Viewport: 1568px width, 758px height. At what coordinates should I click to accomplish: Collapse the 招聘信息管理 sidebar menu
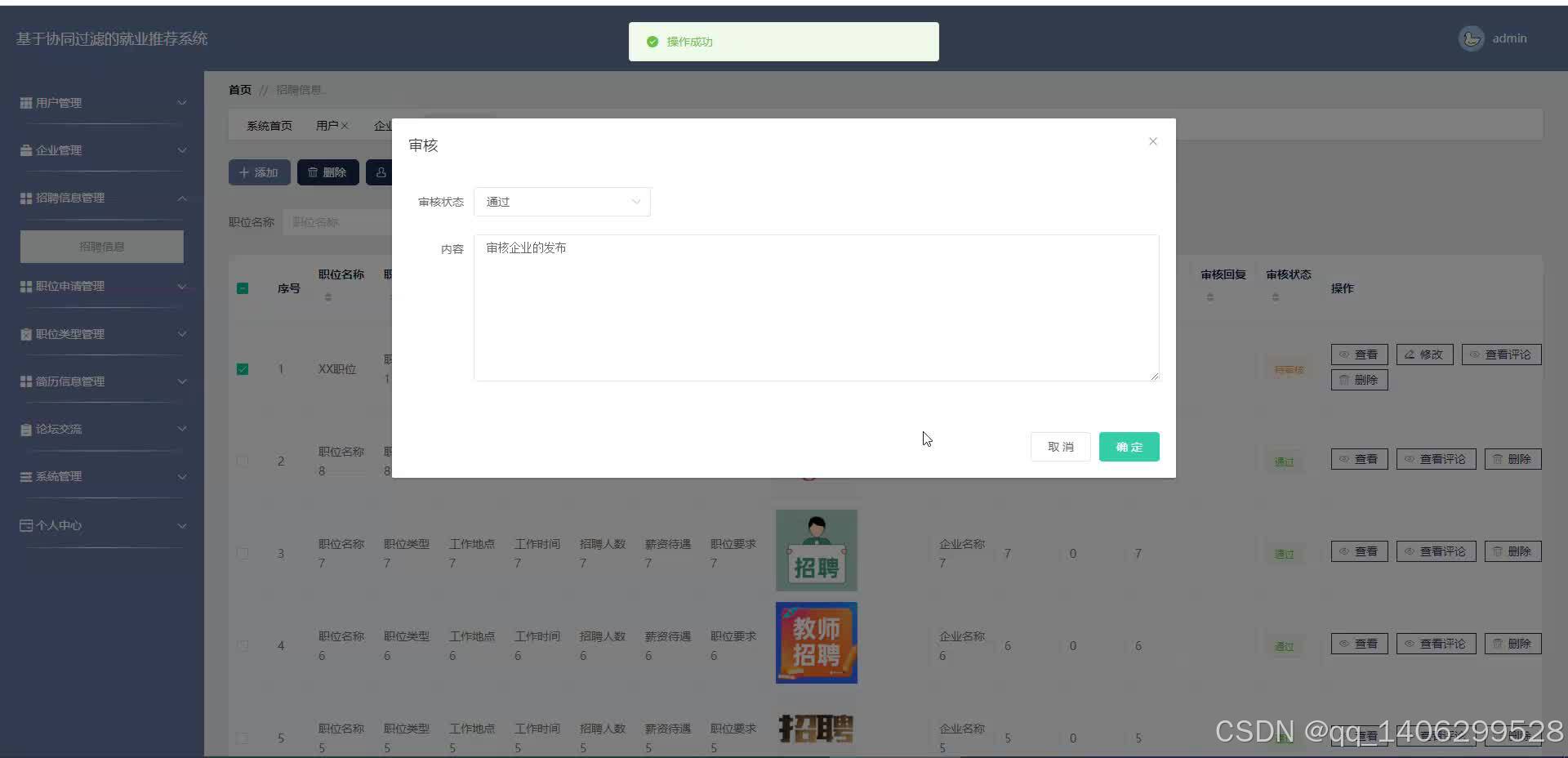coord(102,198)
